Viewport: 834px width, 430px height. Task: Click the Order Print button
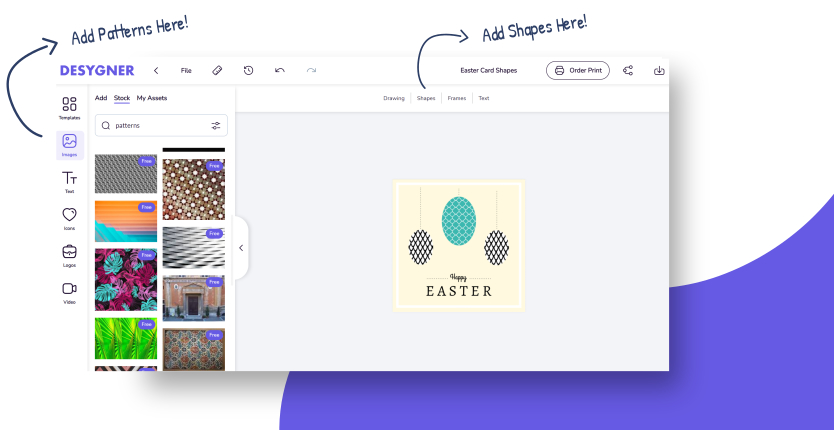(x=577, y=71)
